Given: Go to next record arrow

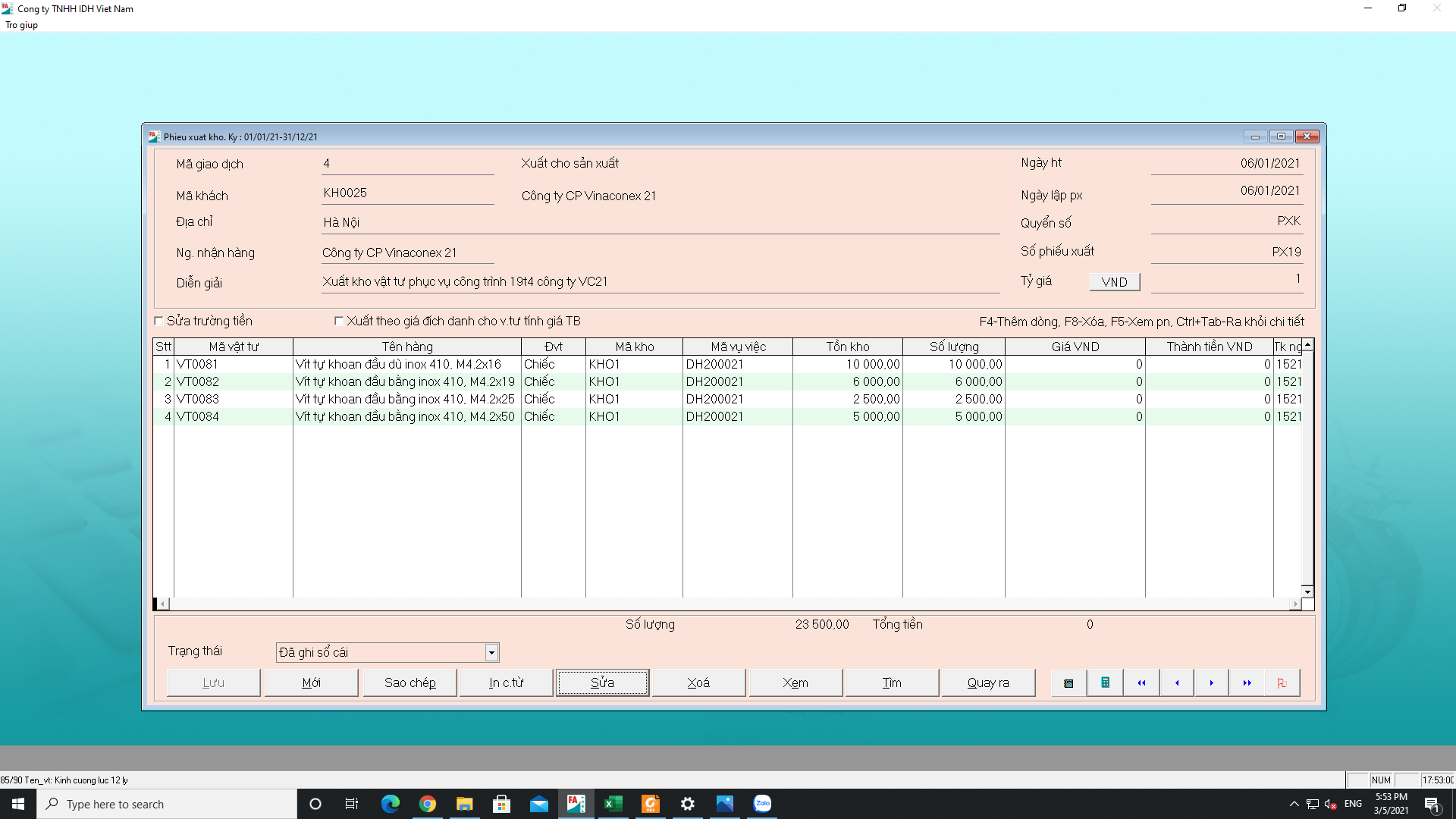Looking at the screenshot, I should coord(1212,682).
